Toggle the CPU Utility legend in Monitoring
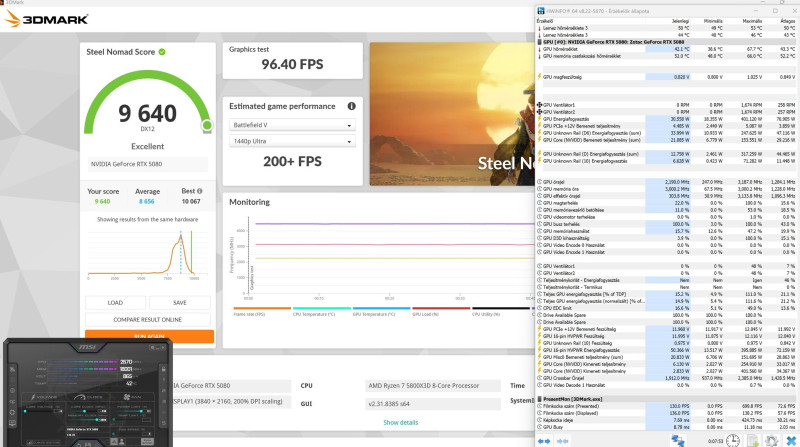The height and width of the screenshot is (447, 800). pyautogui.click(x=501, y=311)
